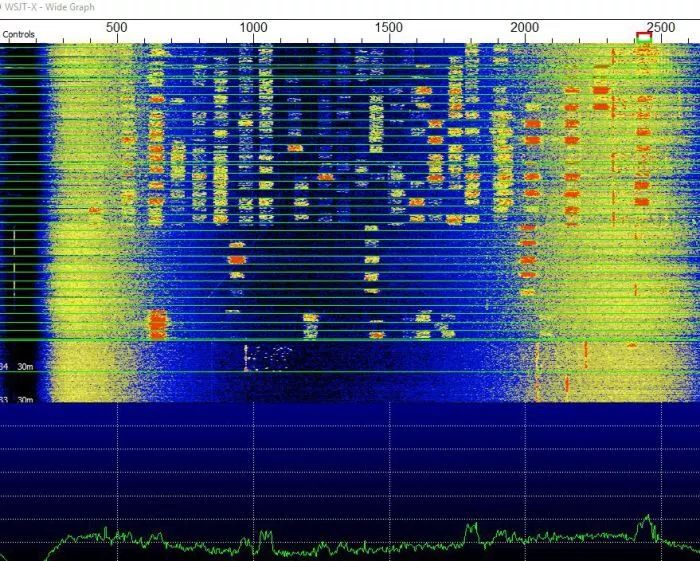Set frequency at the 500 Hz scale label
This screenshot has height=561, width=700.
tap(116, 27)
